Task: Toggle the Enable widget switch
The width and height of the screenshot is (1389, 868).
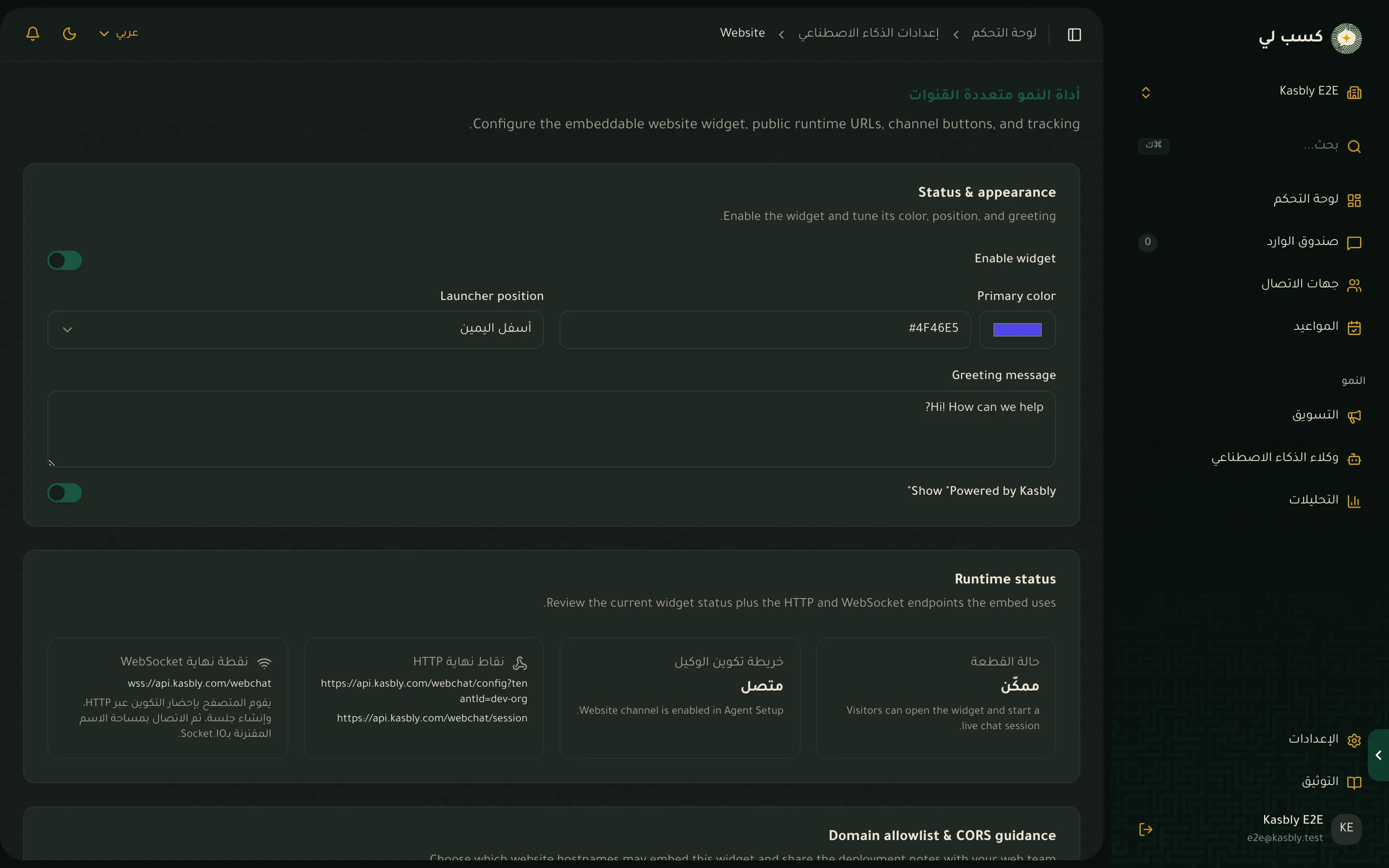Action: coord(65,260)
